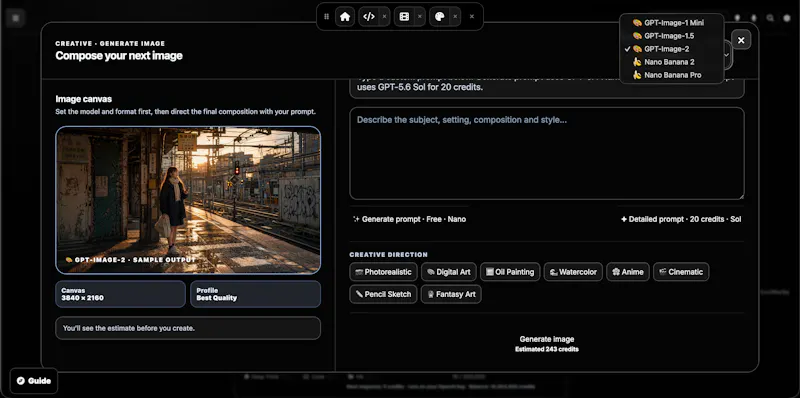Choose Nano Banana Pro model
Screen dimensions: 800x398
(x=671, y=75)
